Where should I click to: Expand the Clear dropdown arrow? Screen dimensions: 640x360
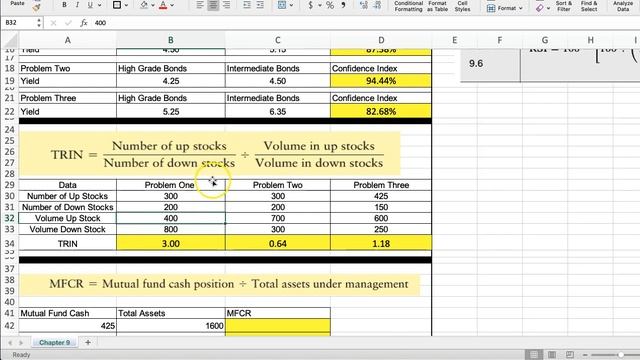coord(548,8)
